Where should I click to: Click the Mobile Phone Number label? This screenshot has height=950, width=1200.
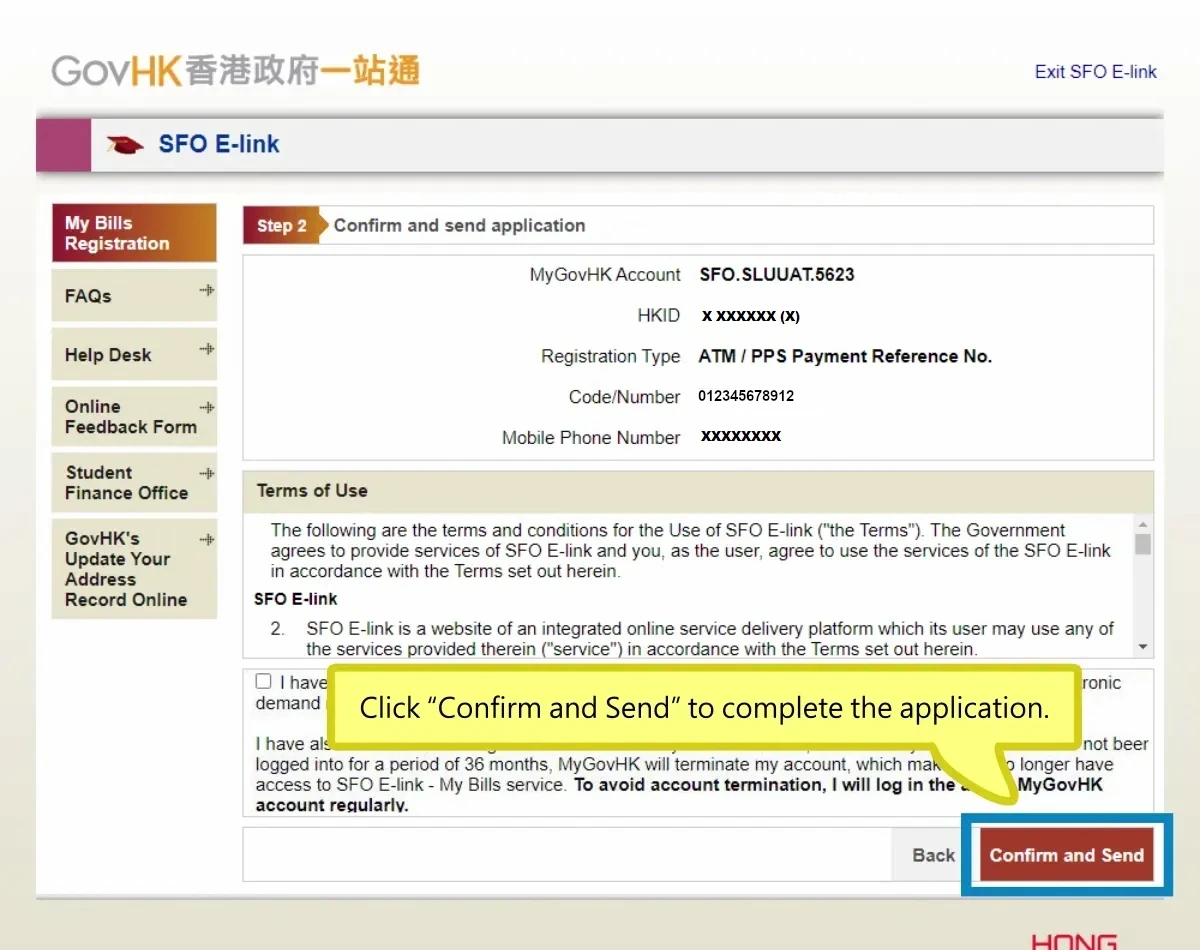point(591,438)
